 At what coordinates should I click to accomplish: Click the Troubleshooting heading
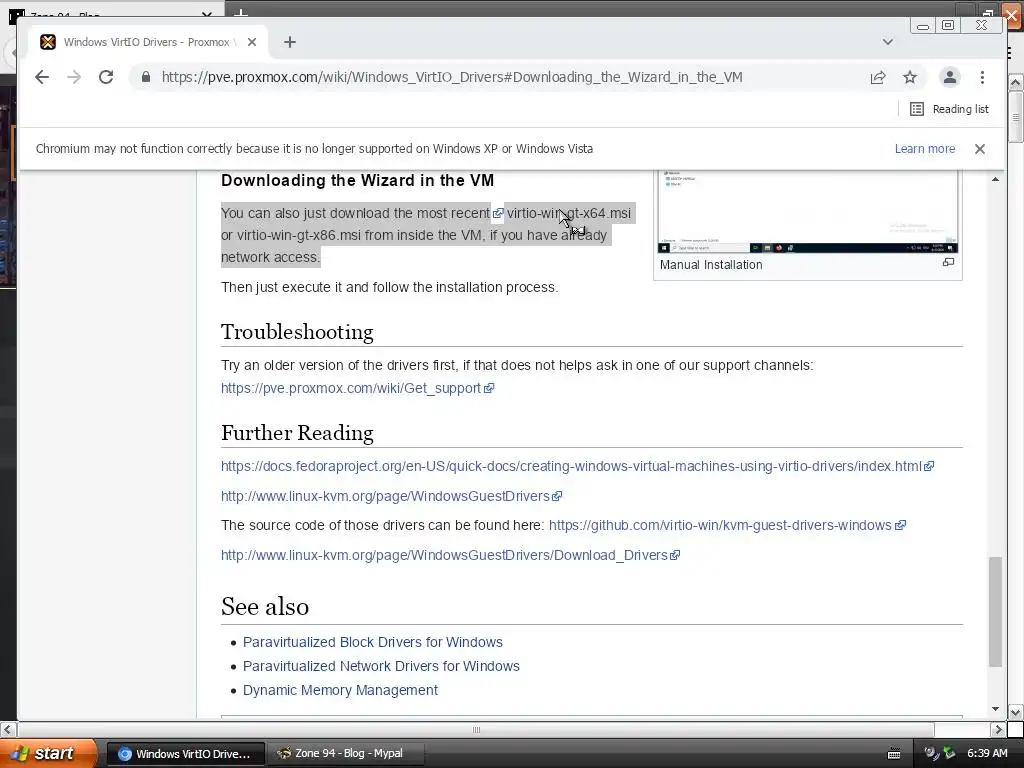tap(297, 332)
